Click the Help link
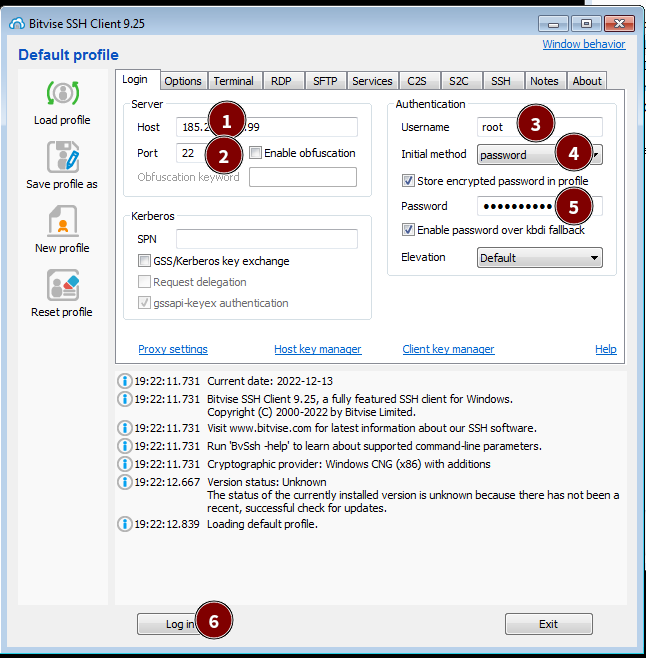The width and height of the screenshot is (646, 658). pos(606,349)
